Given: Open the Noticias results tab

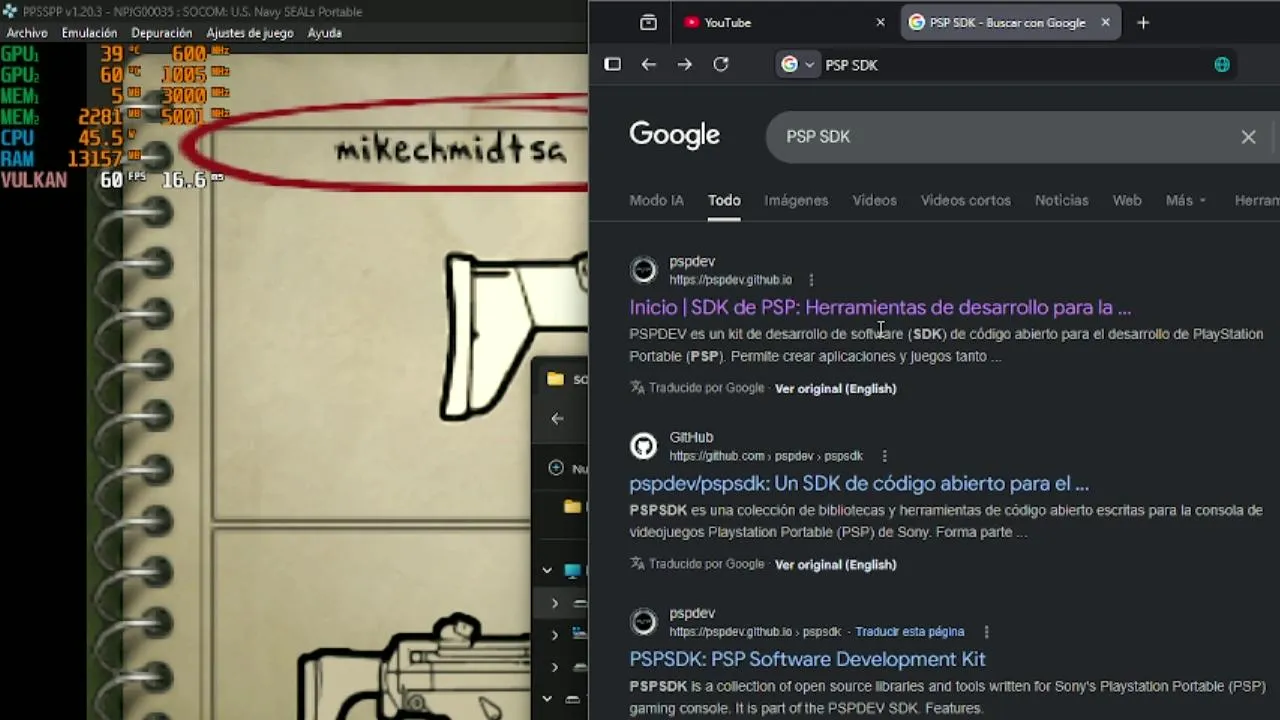Looking at the screenshot, I should tap(1061, 200).
